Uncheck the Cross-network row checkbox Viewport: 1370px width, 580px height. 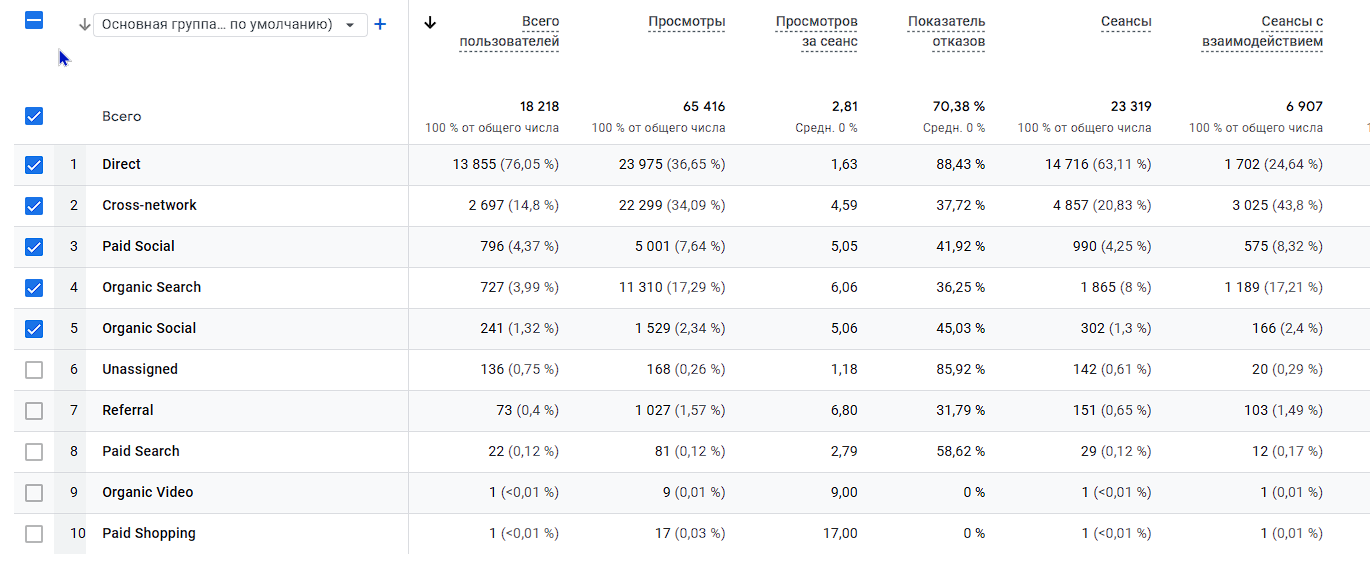(x=34, y=206)
